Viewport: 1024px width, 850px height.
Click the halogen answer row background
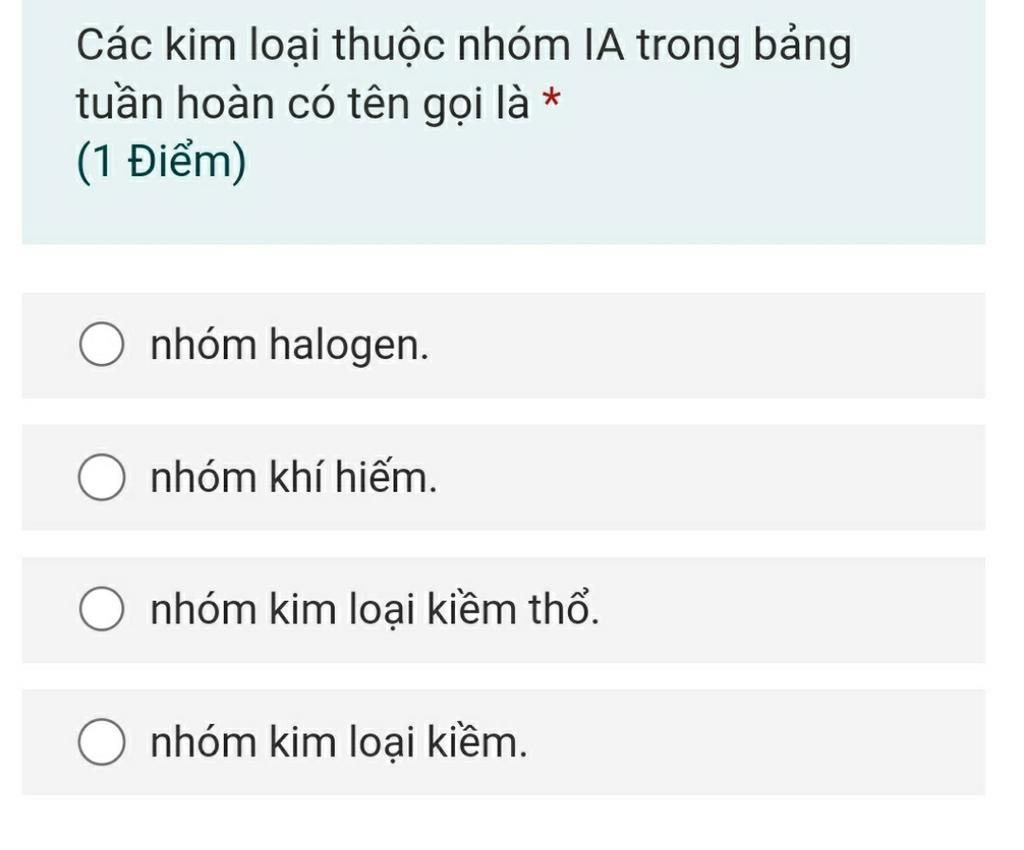[x=504, y=345]
